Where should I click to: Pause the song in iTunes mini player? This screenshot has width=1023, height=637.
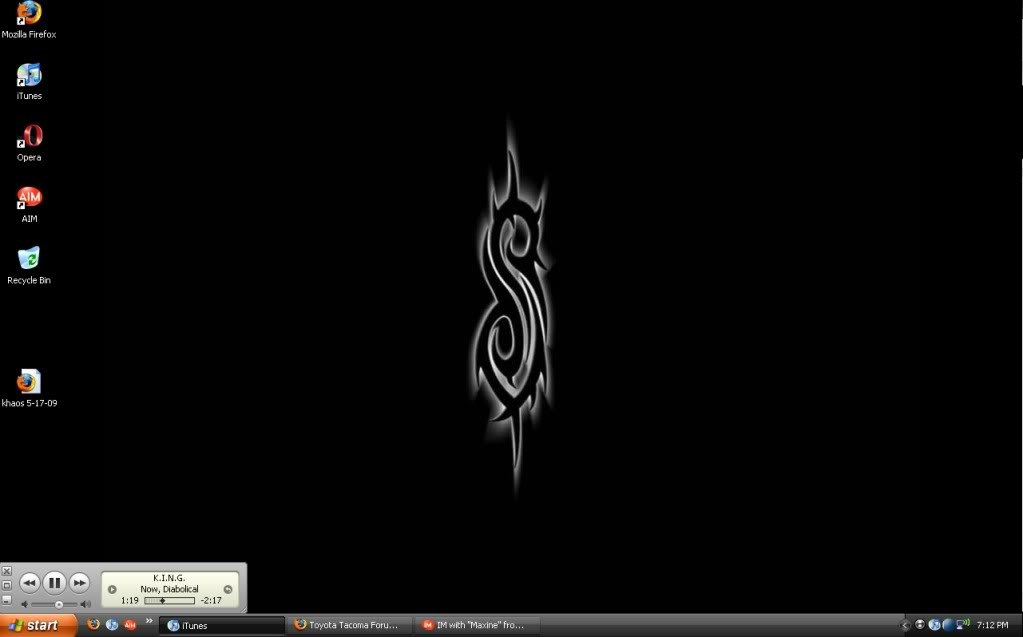click(x=55, y=583)
